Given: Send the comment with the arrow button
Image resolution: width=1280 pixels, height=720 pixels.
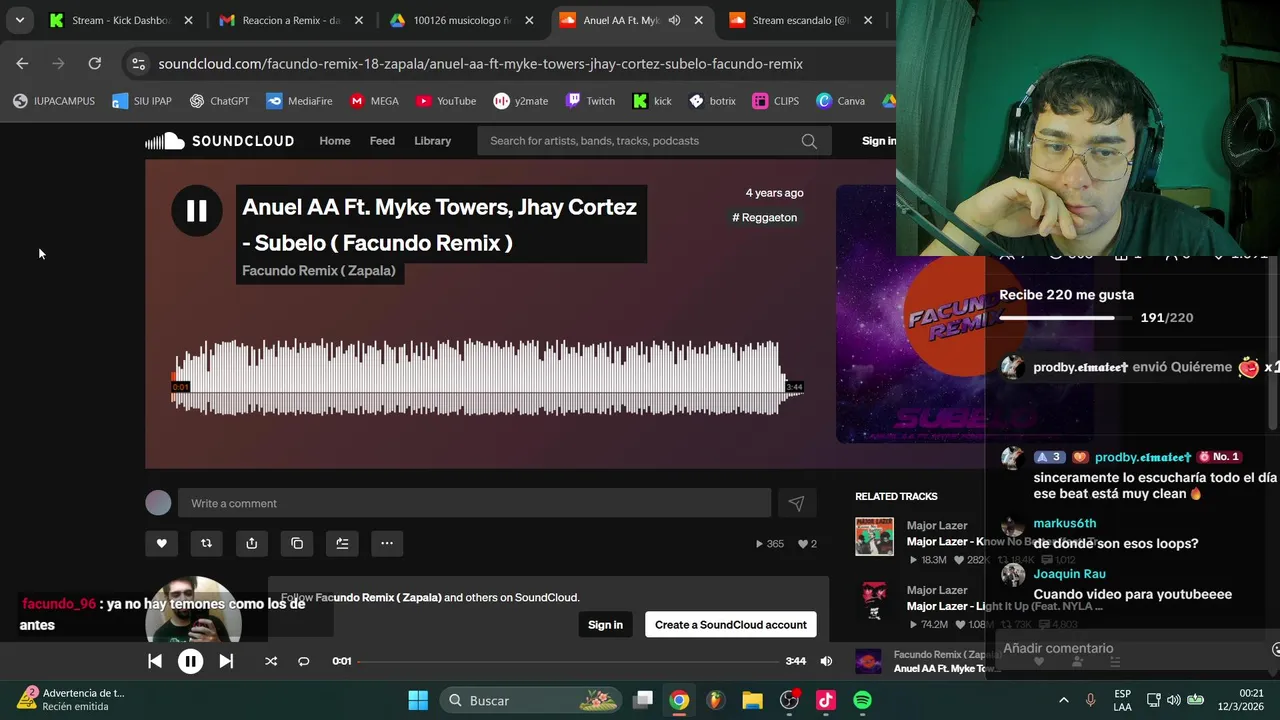Looking at the screenshot, I should (796, 503).
